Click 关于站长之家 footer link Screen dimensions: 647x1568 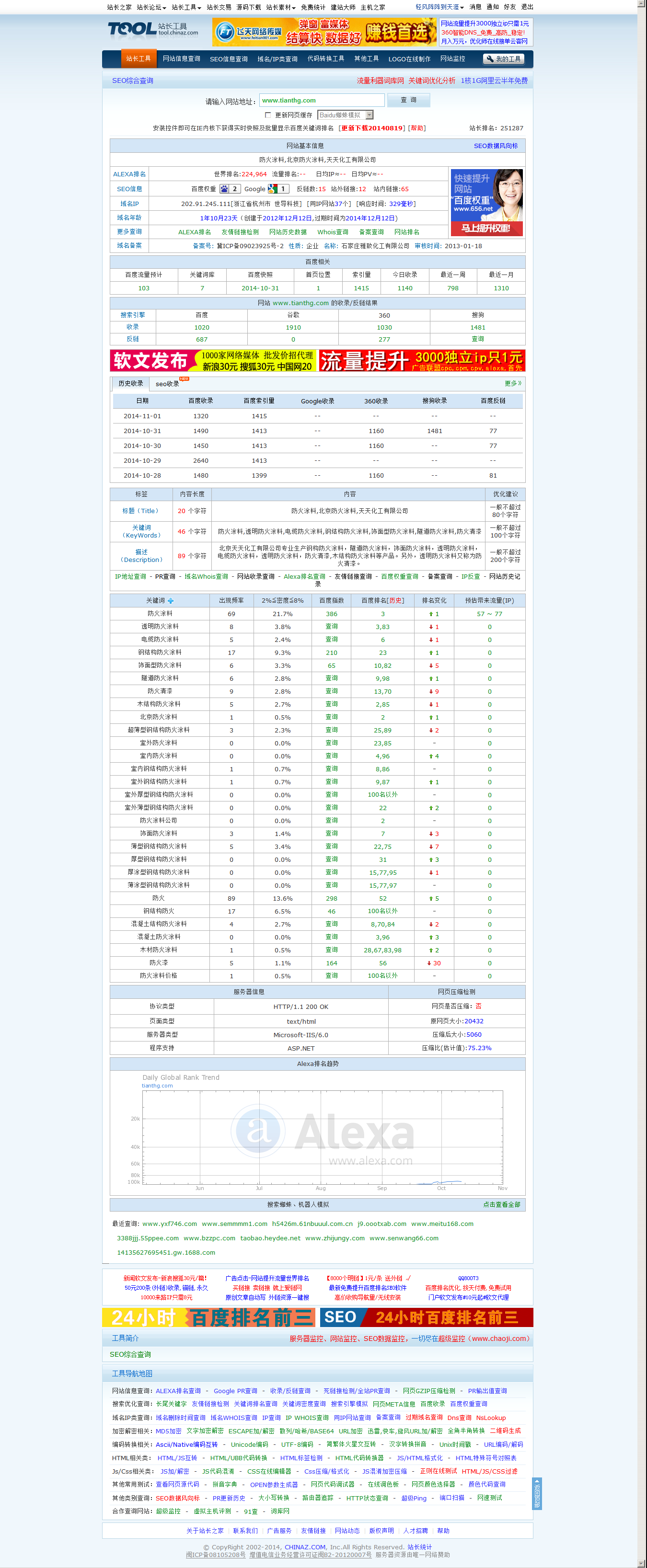205,1531
